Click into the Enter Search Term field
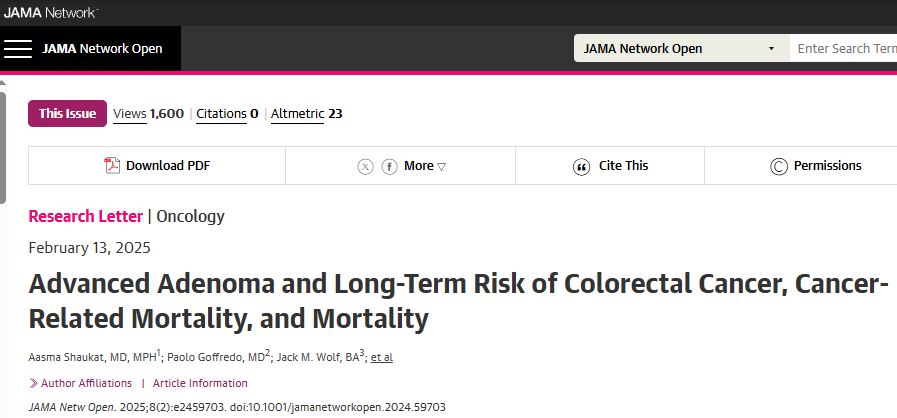897x418 pixels. [x=843, y=49]
